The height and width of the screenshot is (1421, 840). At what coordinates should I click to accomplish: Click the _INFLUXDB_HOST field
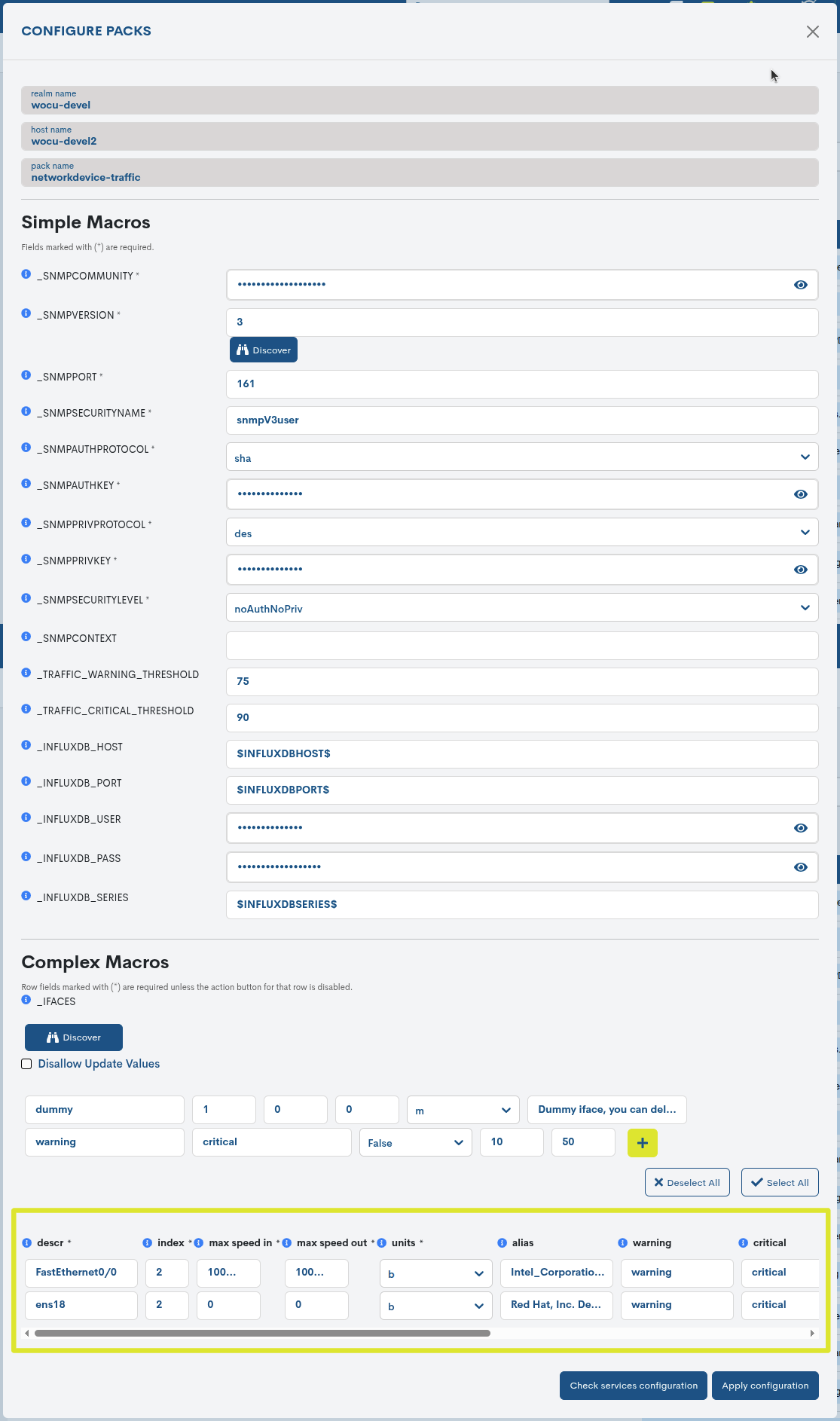point(522,754)
